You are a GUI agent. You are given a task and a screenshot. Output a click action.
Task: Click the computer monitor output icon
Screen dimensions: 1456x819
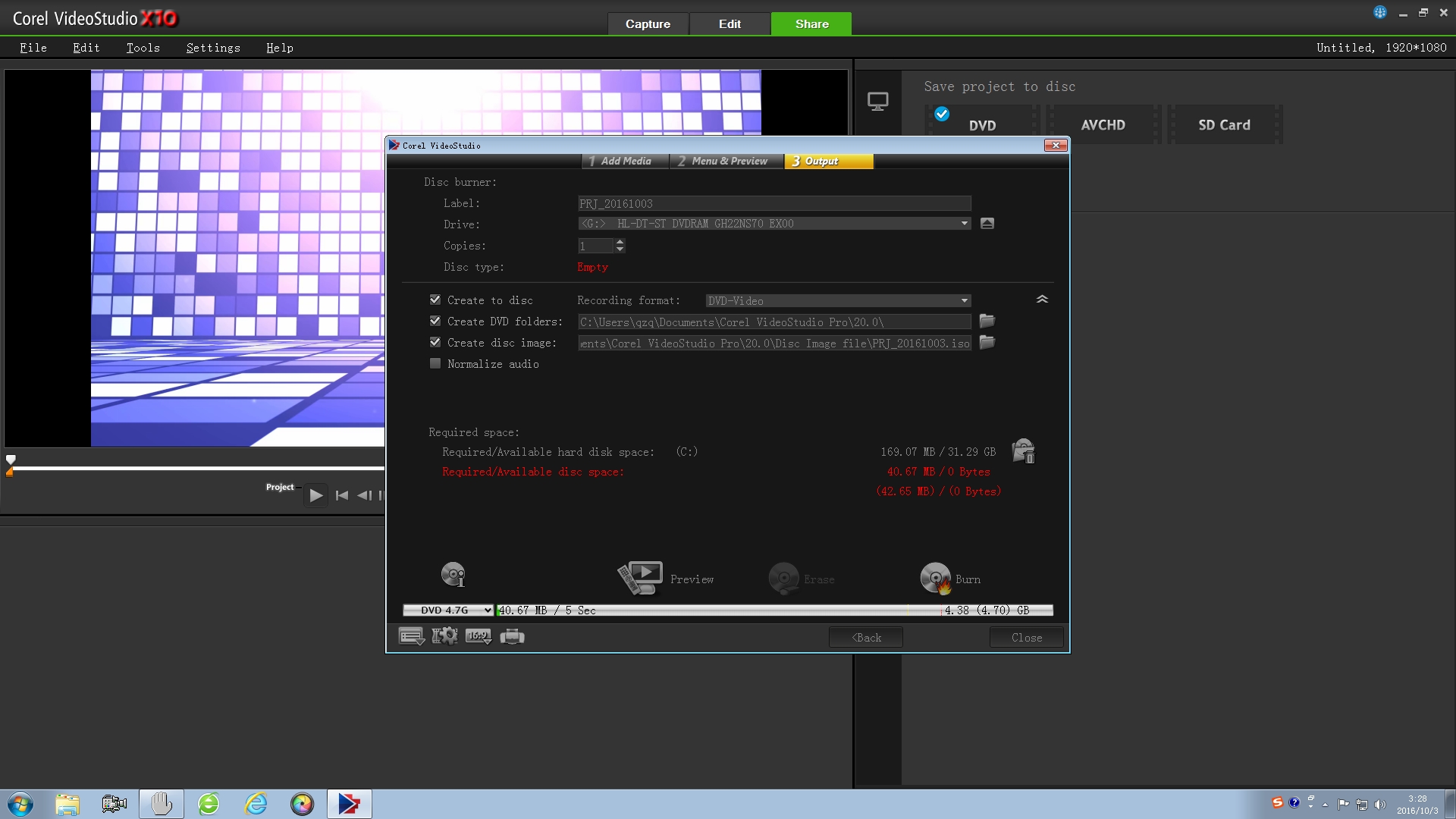878,102
